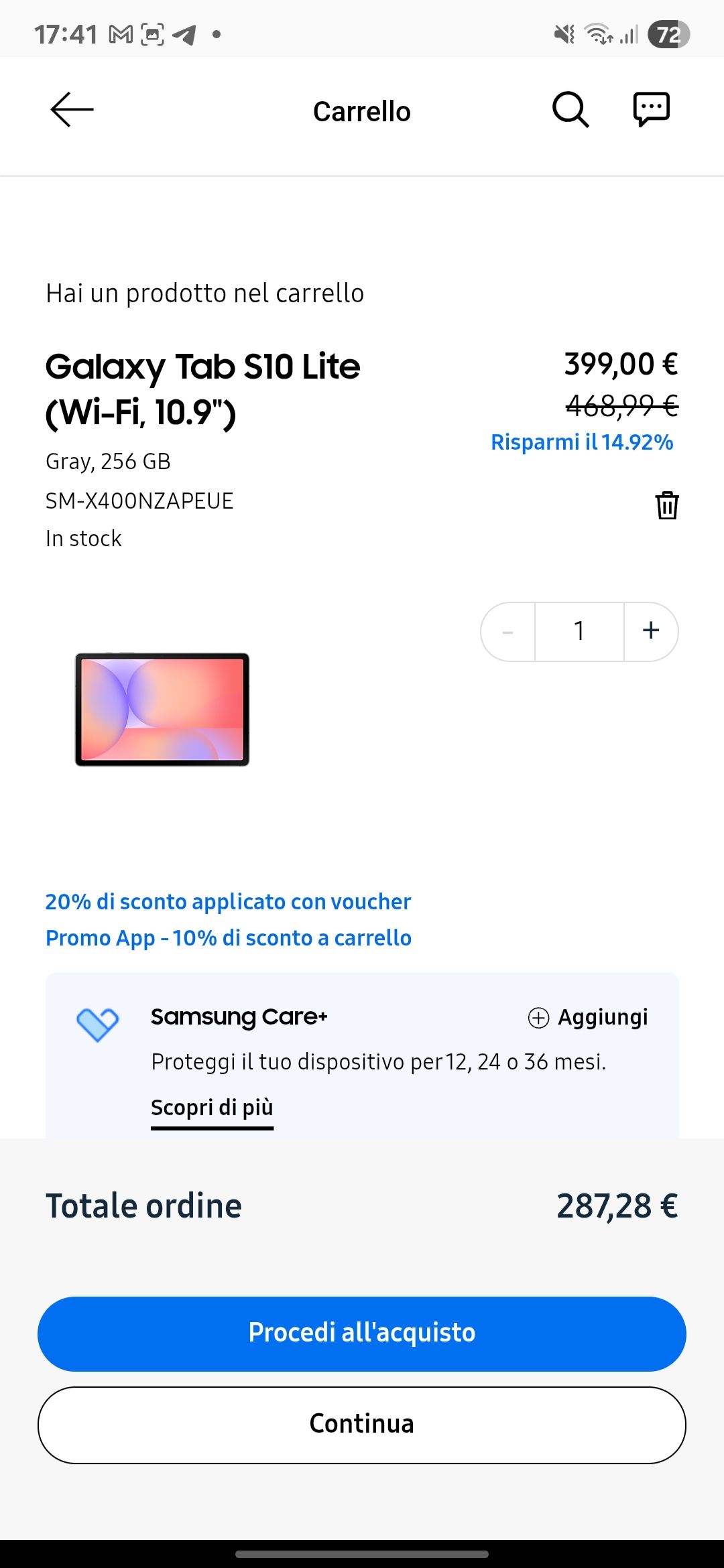Open 20% di sconto voucher link
This screenshot has height=1568, width=724.
tap(228, 902)
